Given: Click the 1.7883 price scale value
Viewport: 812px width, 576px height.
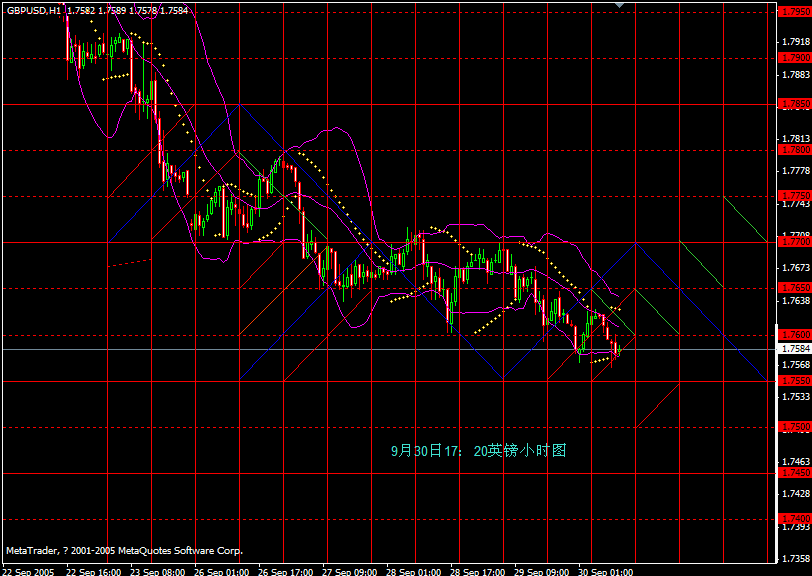Looking at the screenshot, I should pos(796,75).
